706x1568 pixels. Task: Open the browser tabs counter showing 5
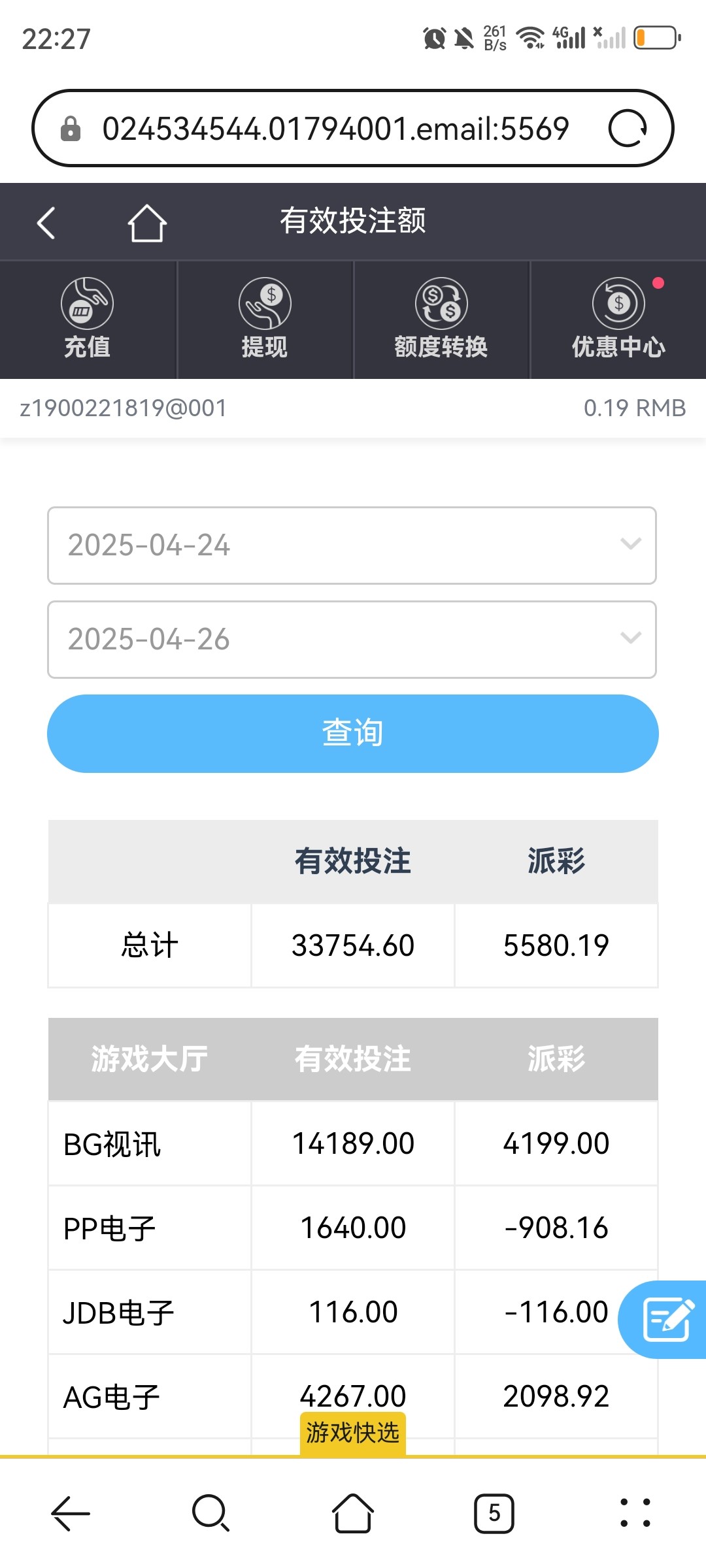tap(494, 1512)
